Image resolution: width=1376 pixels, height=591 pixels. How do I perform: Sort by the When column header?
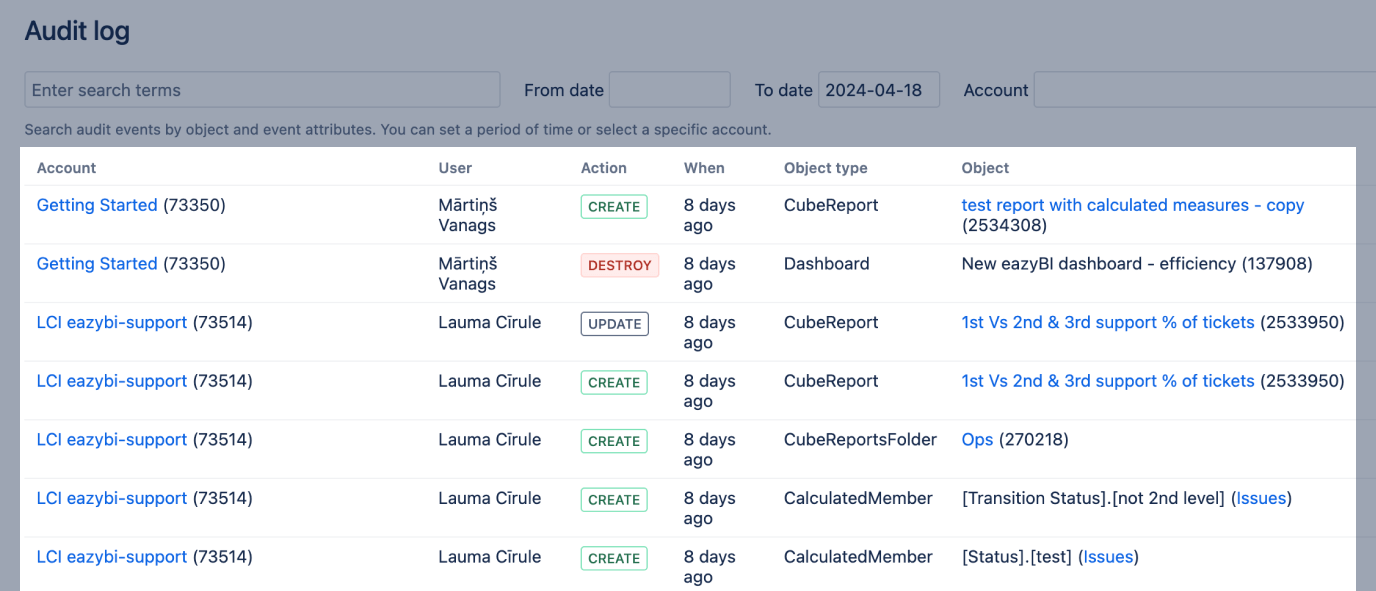click(x=704, y=168)
